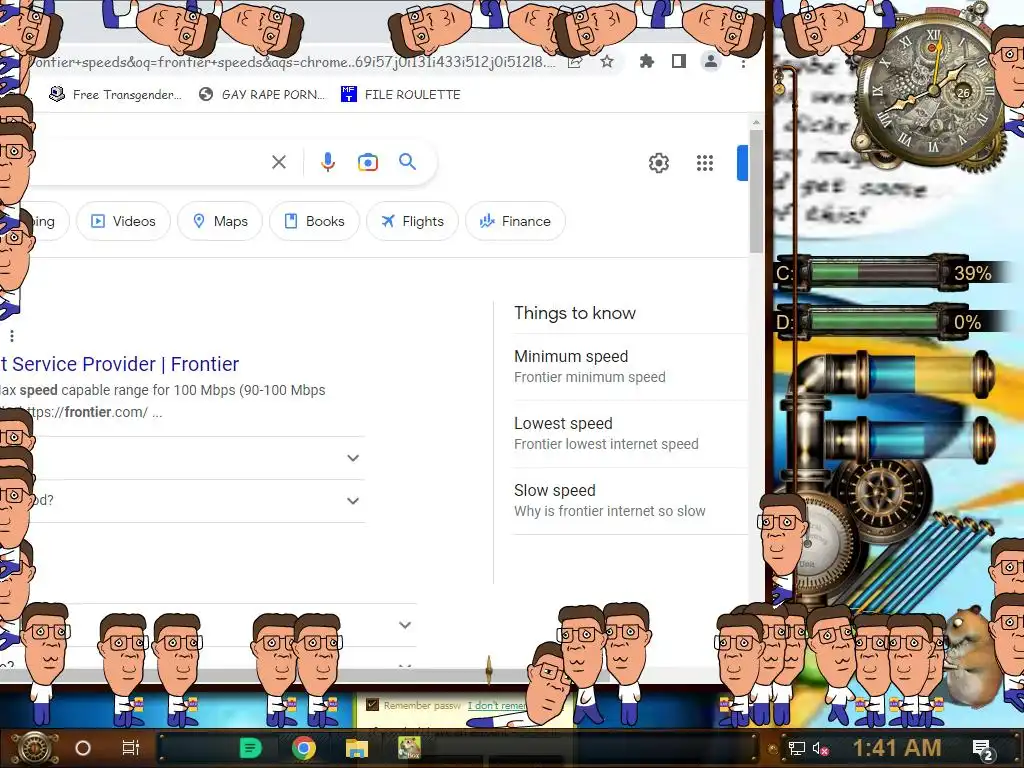1024x768 pixels.
Task: Select the Books search filter
Action: point(314,221)
